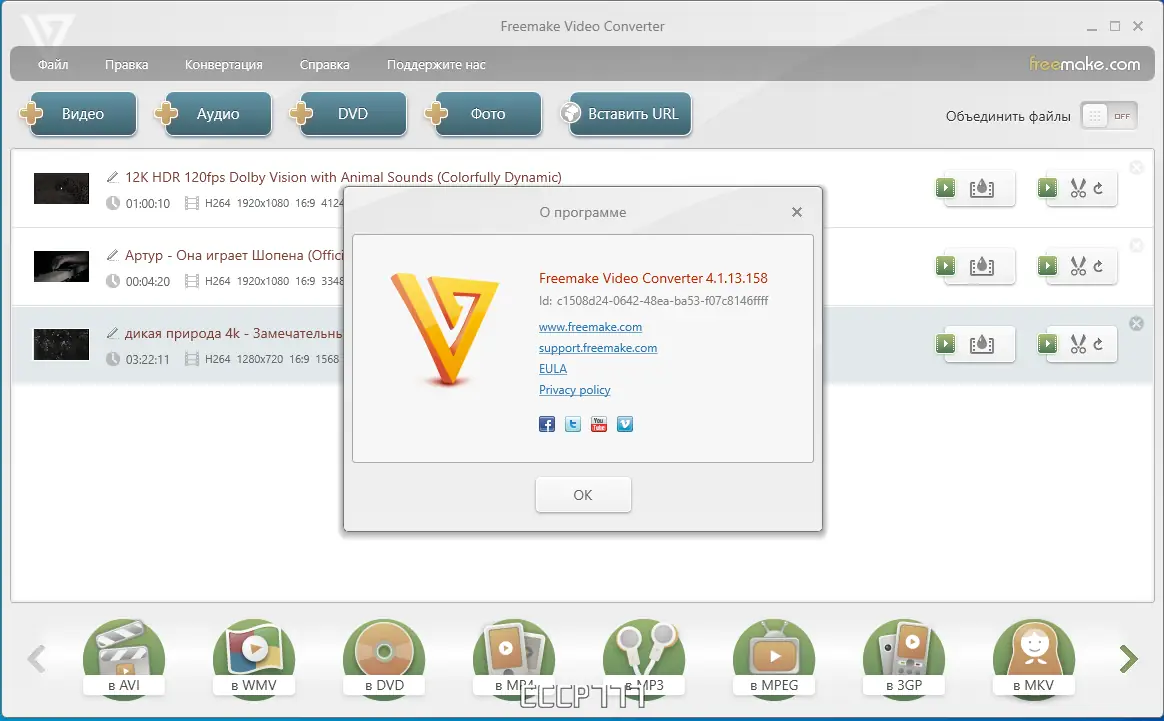Open the Правка menu

tap(126, 65)
